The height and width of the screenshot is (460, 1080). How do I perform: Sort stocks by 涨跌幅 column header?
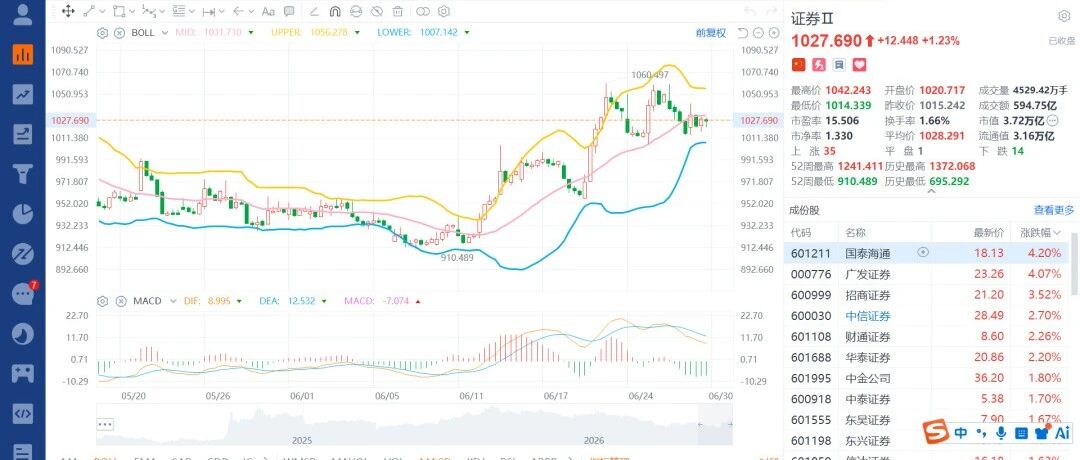pyautogui.click(x=1041, y=233)
